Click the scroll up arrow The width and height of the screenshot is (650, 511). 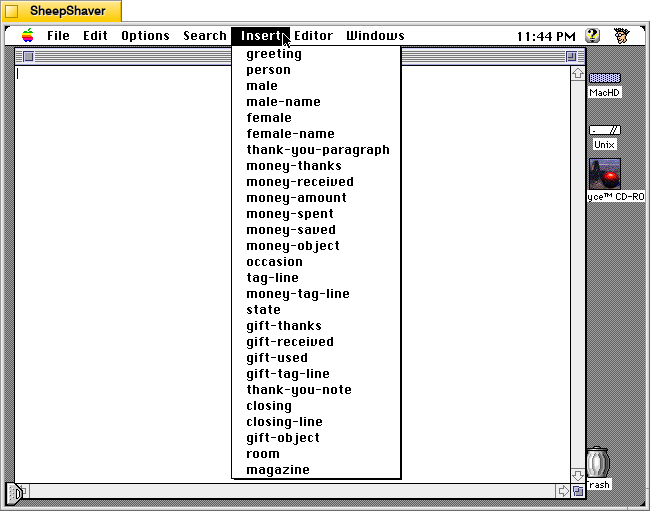coord(577,74)
